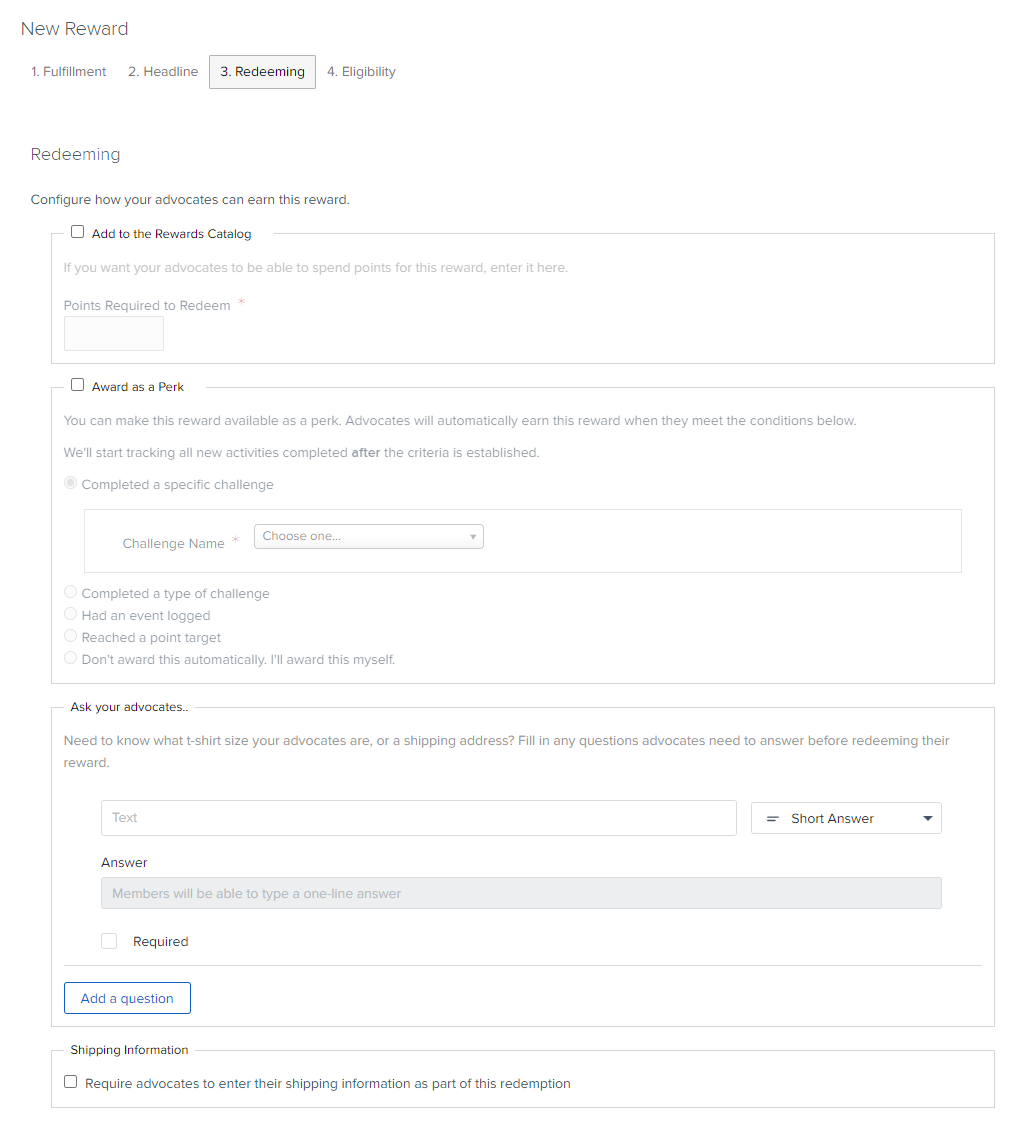This screenshot has width=1017, height=1125.
Task: Open the 4. Eligibility tab
Action: tap(361, 72)
